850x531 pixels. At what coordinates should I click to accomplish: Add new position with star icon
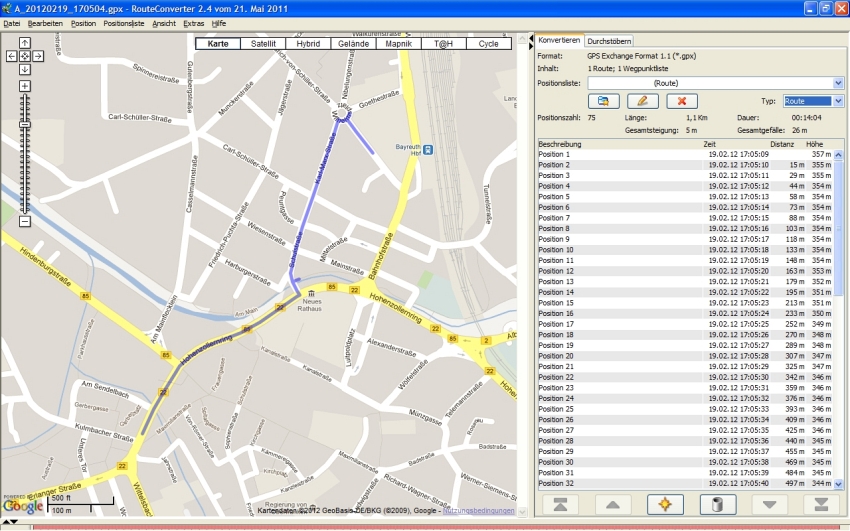pyautogui.click(x=665, y=504)
